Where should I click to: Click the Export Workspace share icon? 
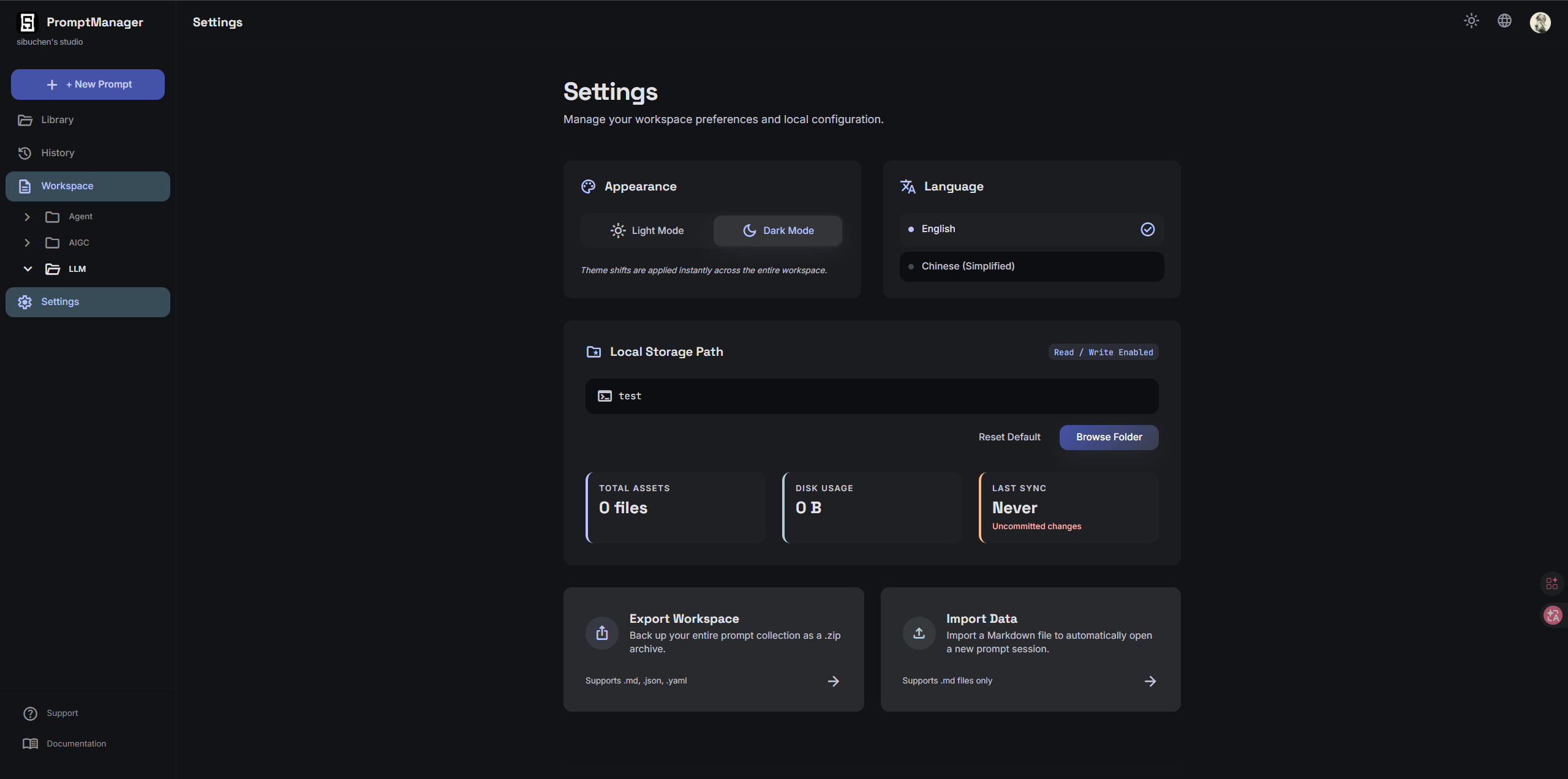click(x=602, y=633)
